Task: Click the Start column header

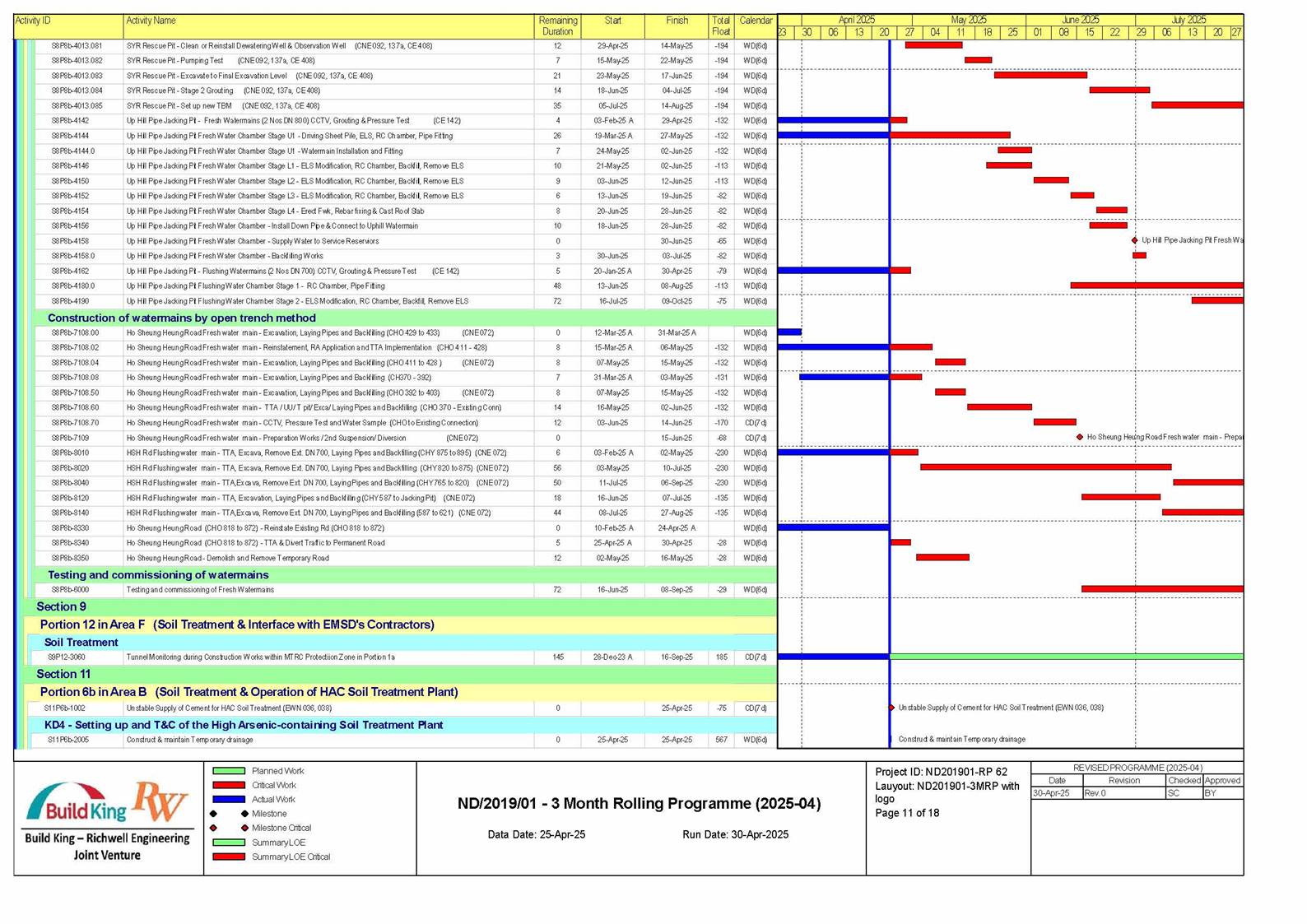Action: [x=612, y=26]
